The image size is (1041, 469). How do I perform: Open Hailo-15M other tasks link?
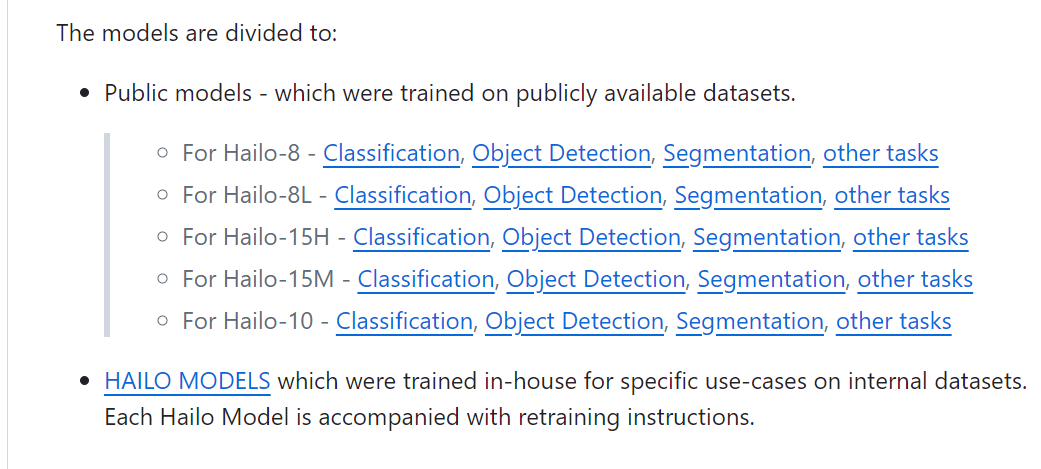(x=915, y=279)
